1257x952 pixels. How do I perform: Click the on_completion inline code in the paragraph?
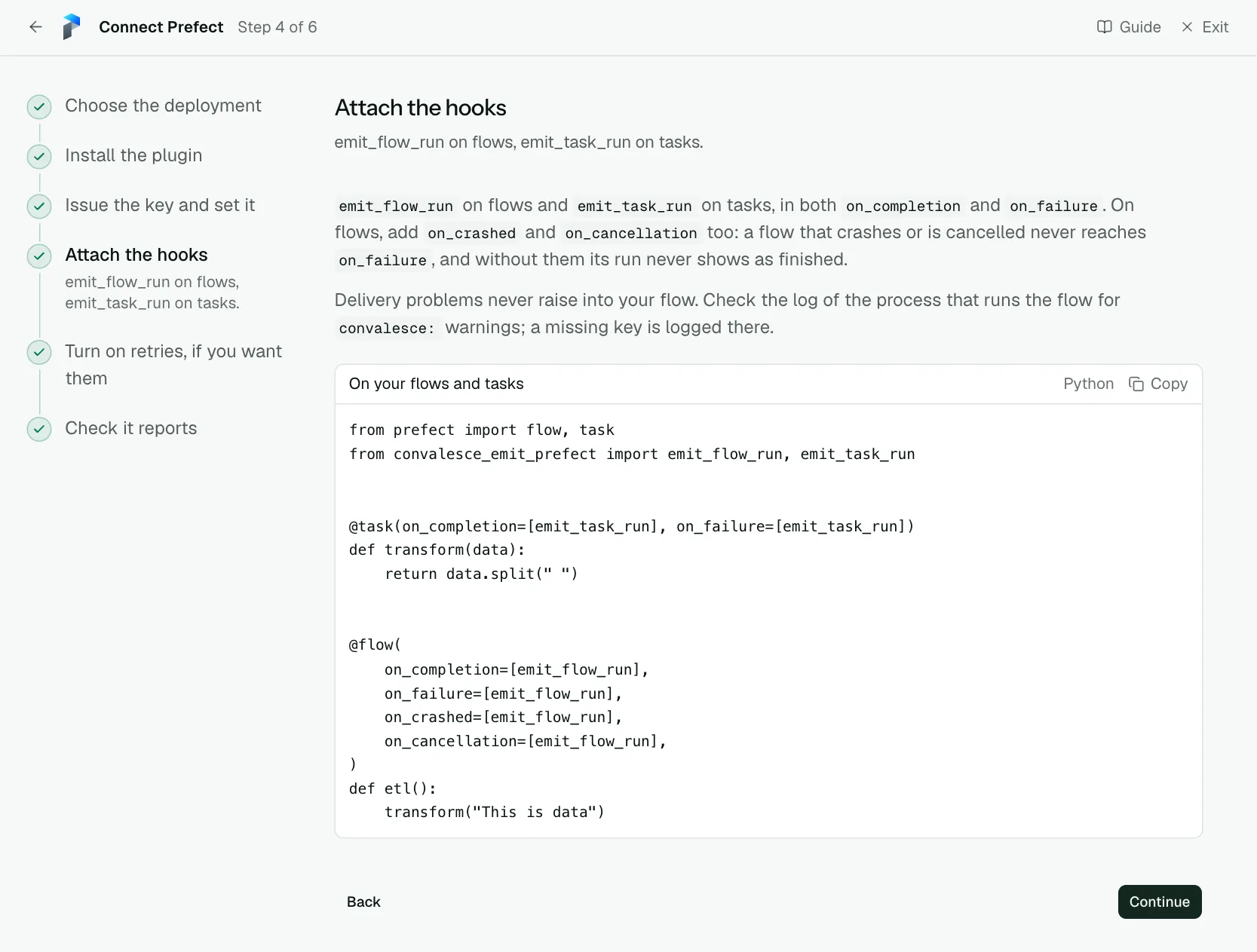tap(903, 206)
